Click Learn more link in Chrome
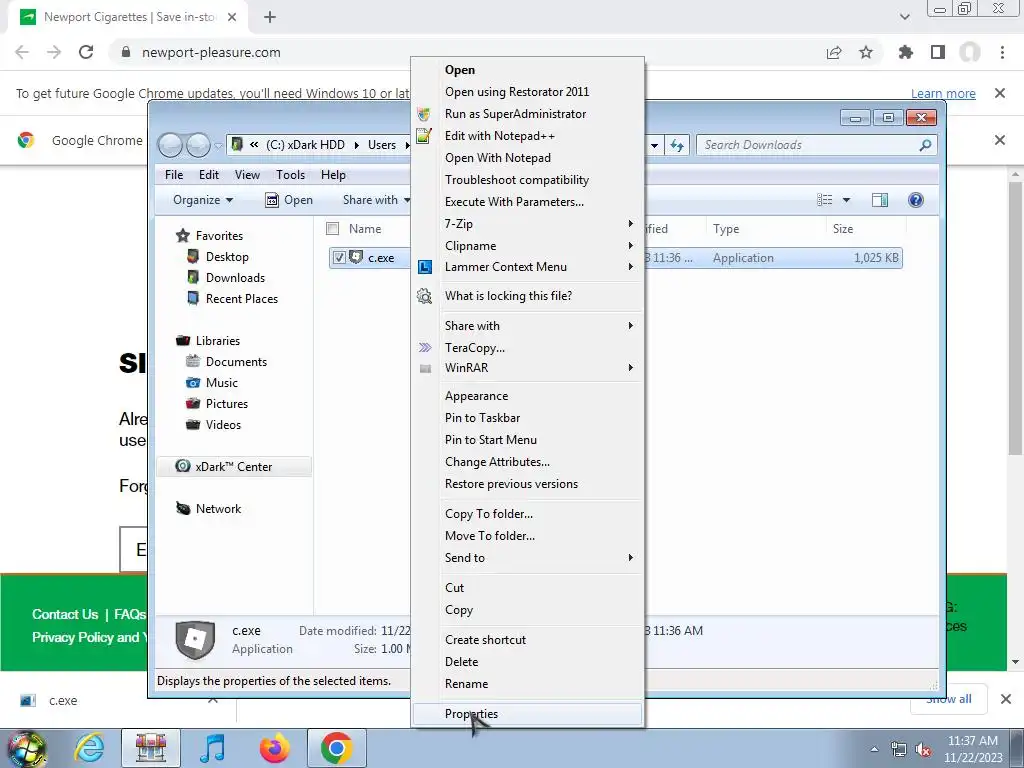Screen dimensions: 1024x768 (x=943, y=93)
